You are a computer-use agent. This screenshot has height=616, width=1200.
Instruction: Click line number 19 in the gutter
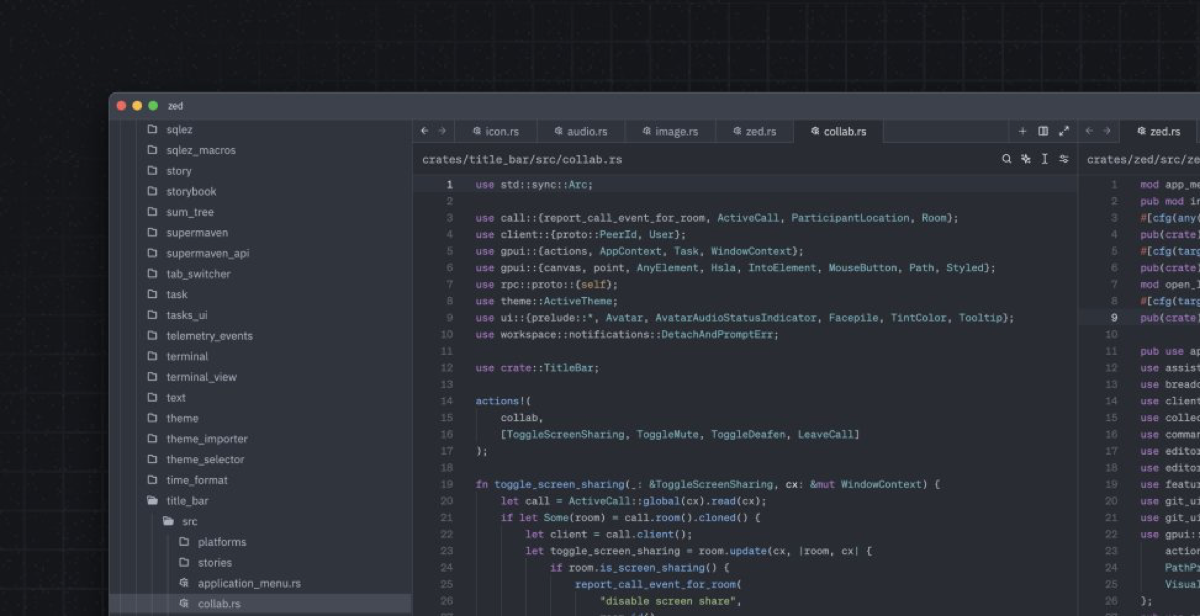pyautogui.click(x=446, y=484)
